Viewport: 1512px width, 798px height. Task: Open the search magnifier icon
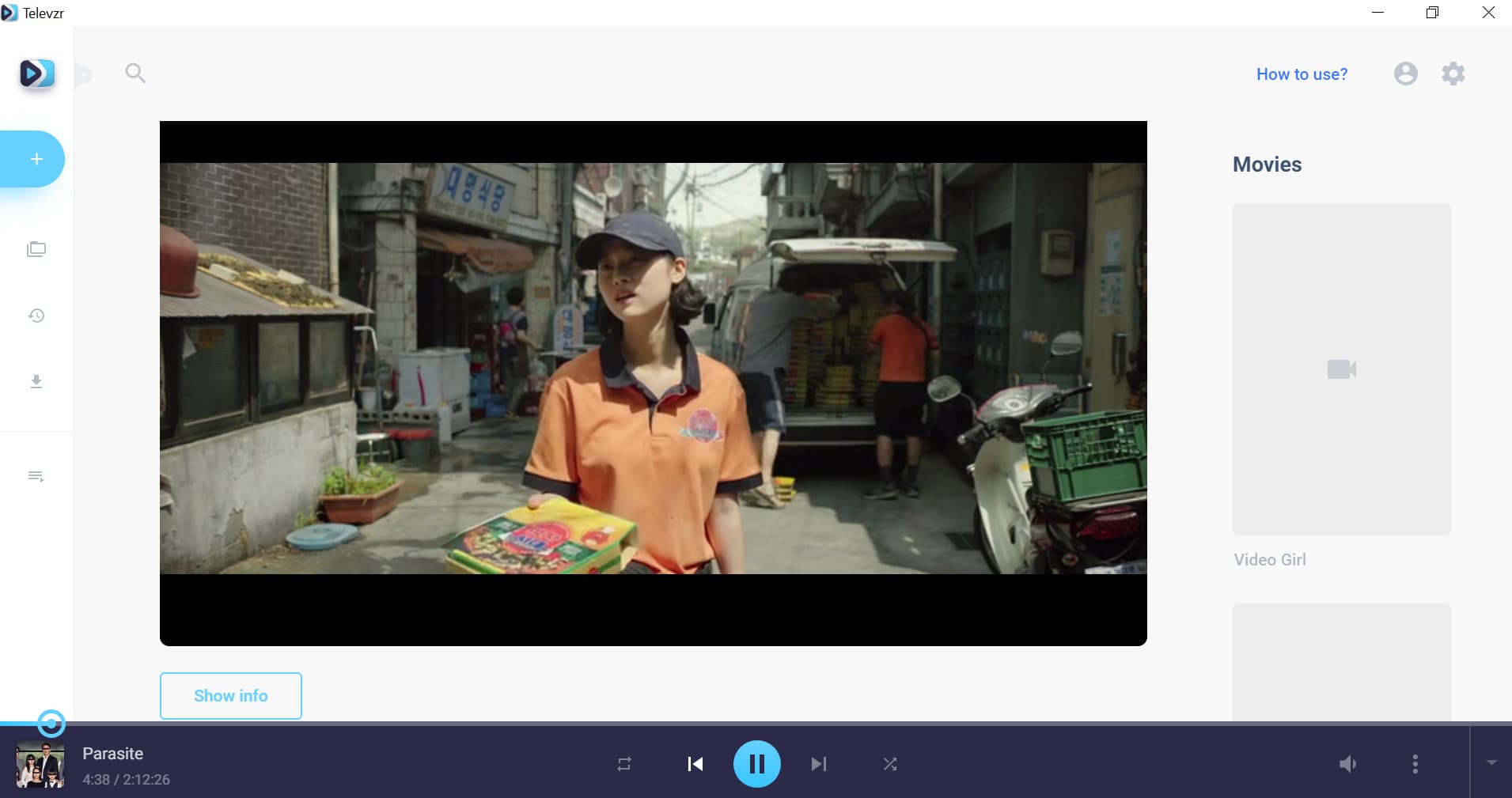135,74
